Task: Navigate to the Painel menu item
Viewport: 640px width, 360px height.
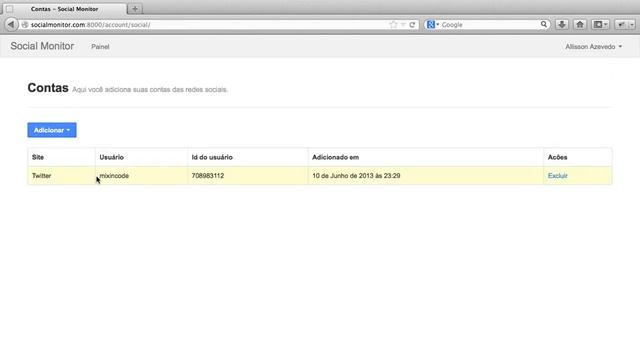Action: point(100,47)
